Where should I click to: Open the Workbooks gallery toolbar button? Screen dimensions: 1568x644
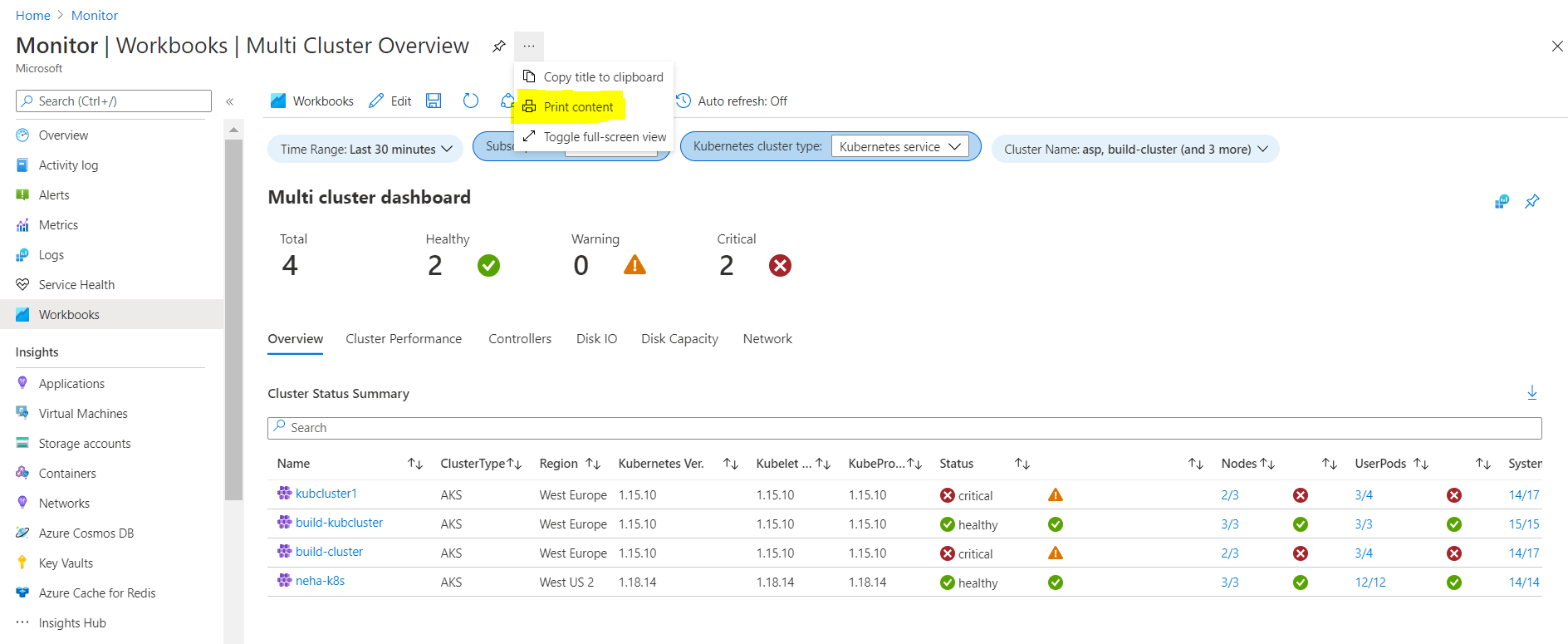[312, 101]
